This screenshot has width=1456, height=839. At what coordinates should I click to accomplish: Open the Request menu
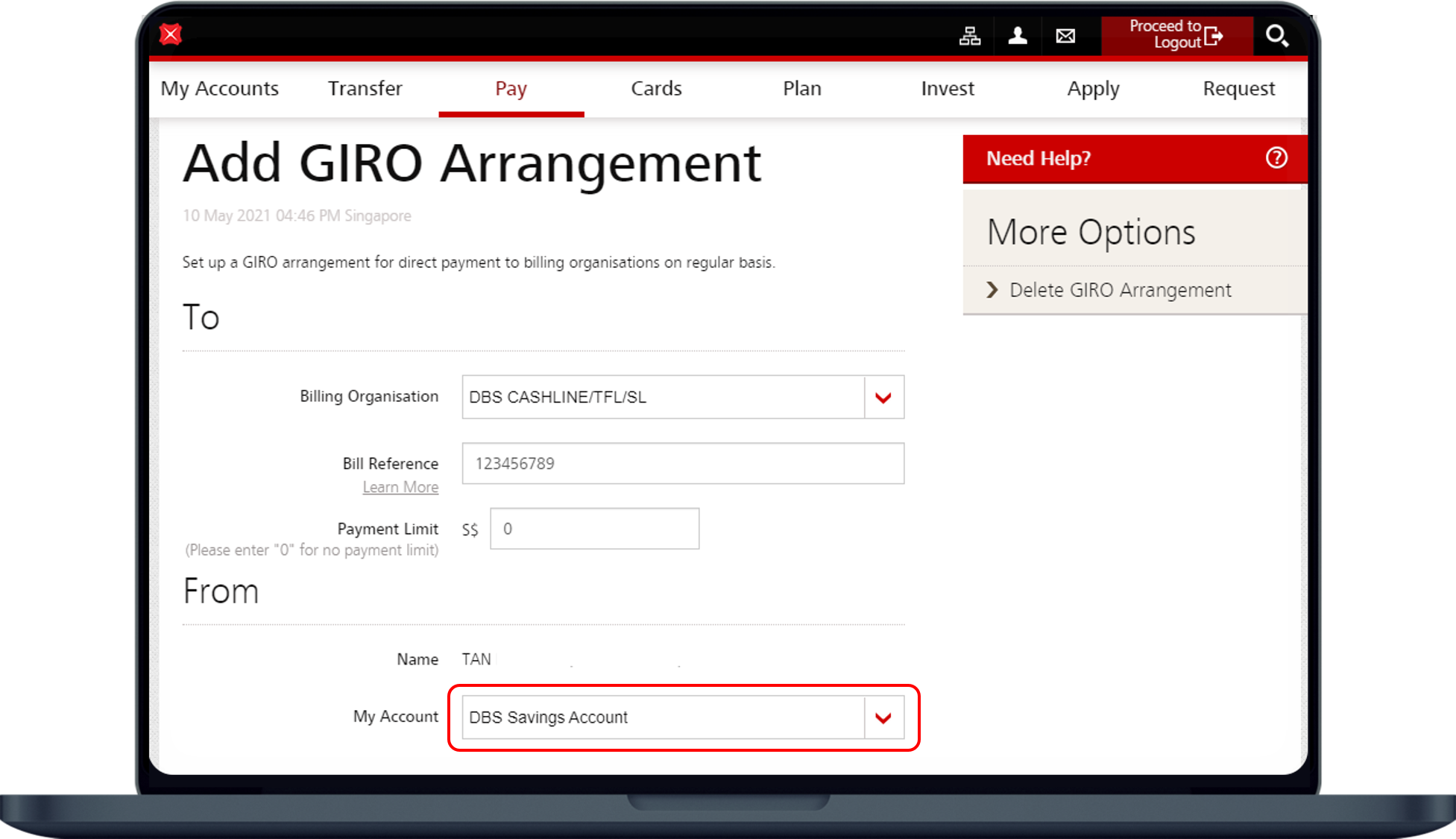point(1239,88)
